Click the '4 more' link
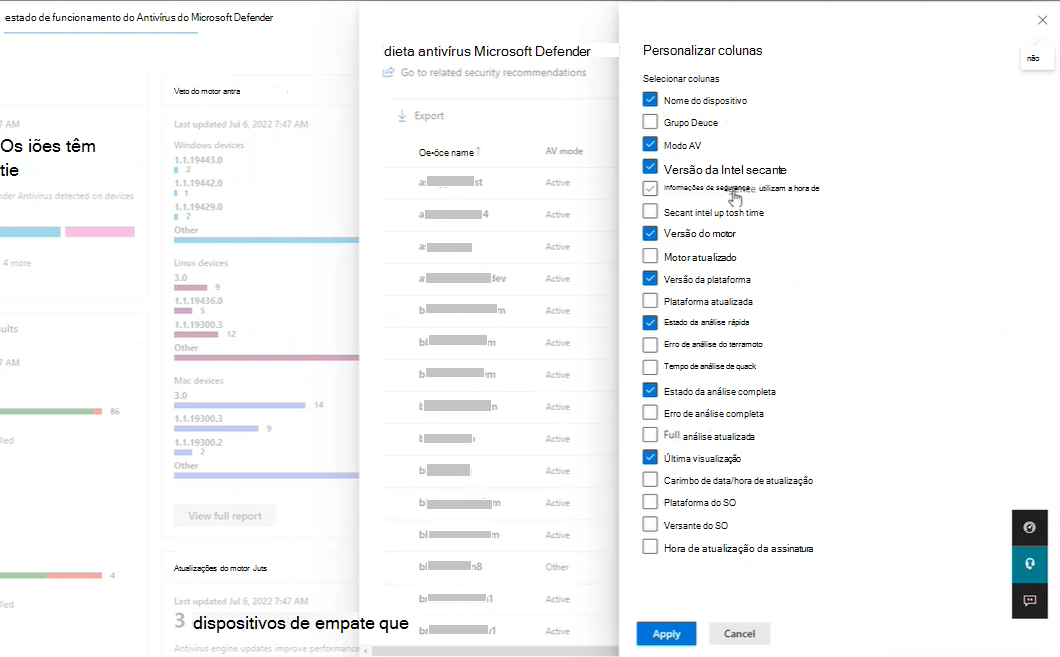The image size is (1060, 657). point(17,263)
